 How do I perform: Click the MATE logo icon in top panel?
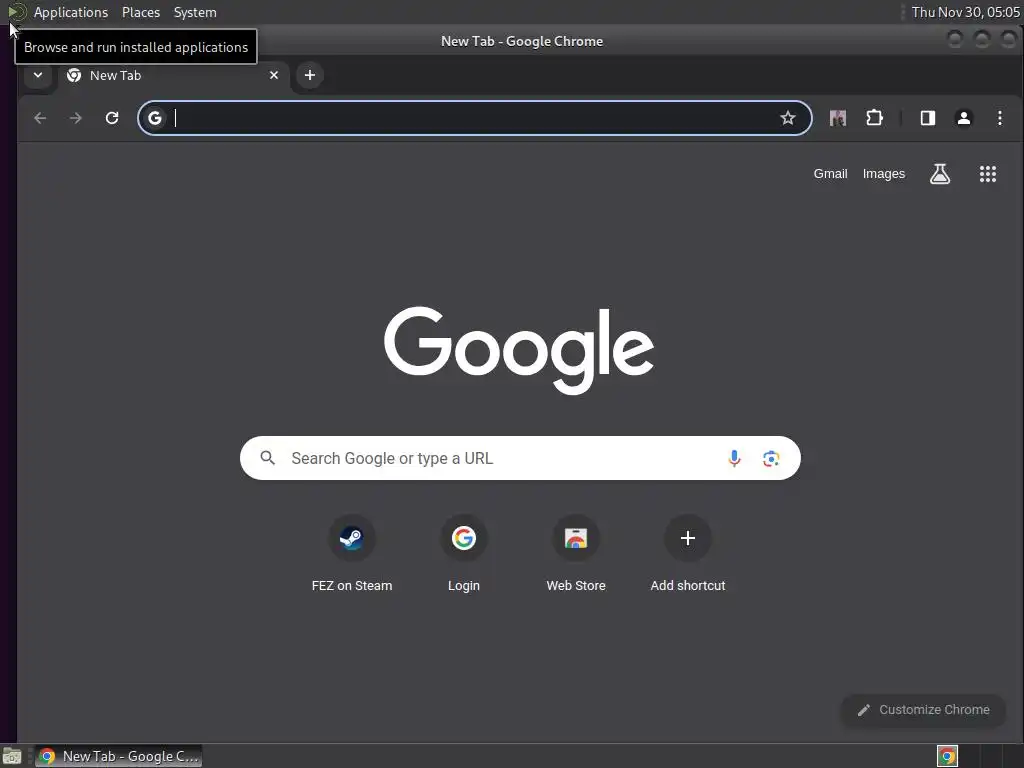coord(16,12)
